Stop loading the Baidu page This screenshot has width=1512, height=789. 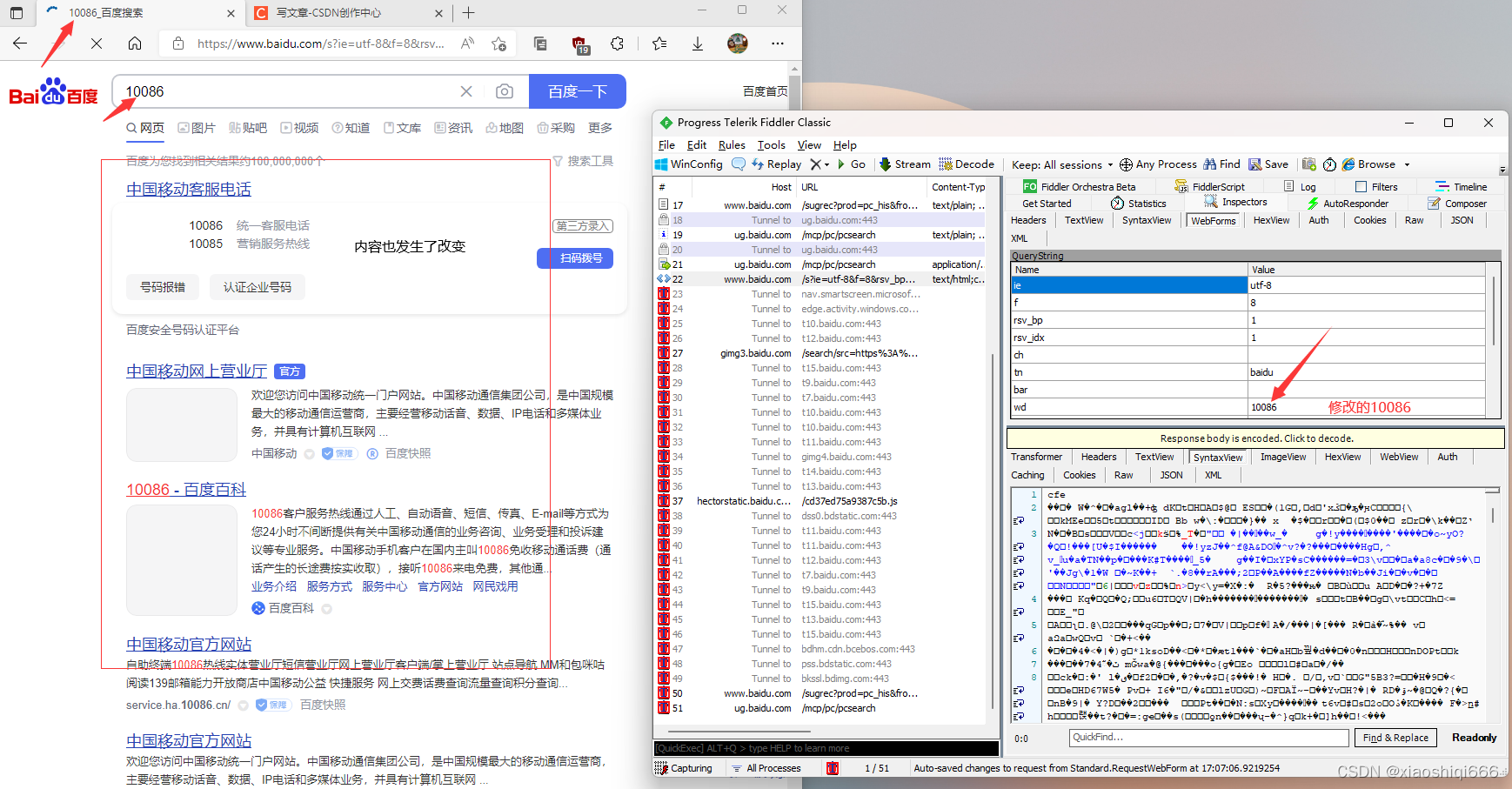point(97,43)
